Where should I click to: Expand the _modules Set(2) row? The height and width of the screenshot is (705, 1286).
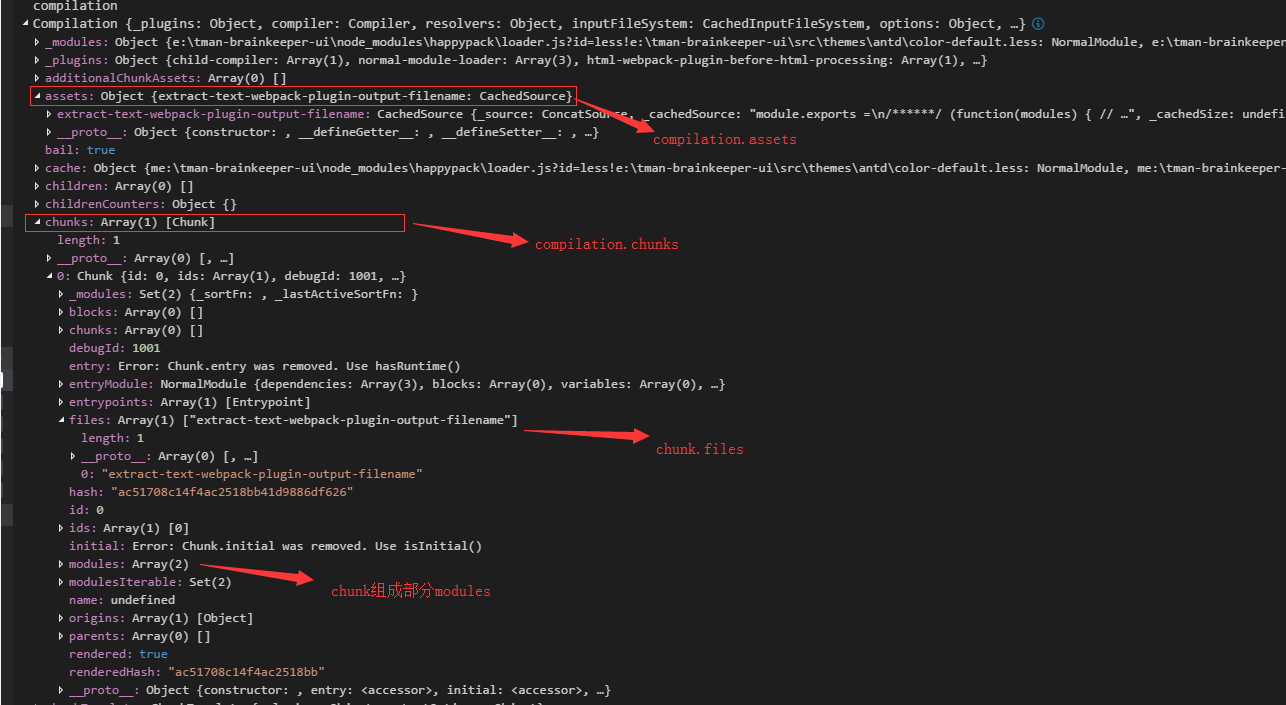tap(61, 294)
